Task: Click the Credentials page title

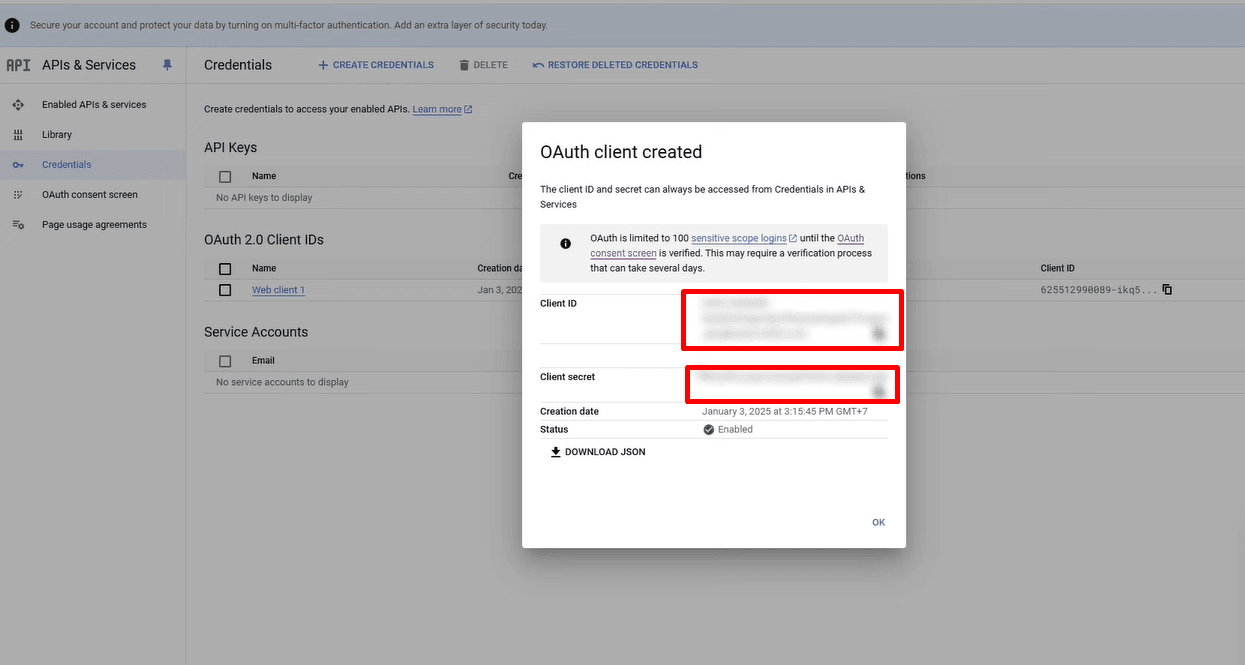Action: (x=238, y=65)
